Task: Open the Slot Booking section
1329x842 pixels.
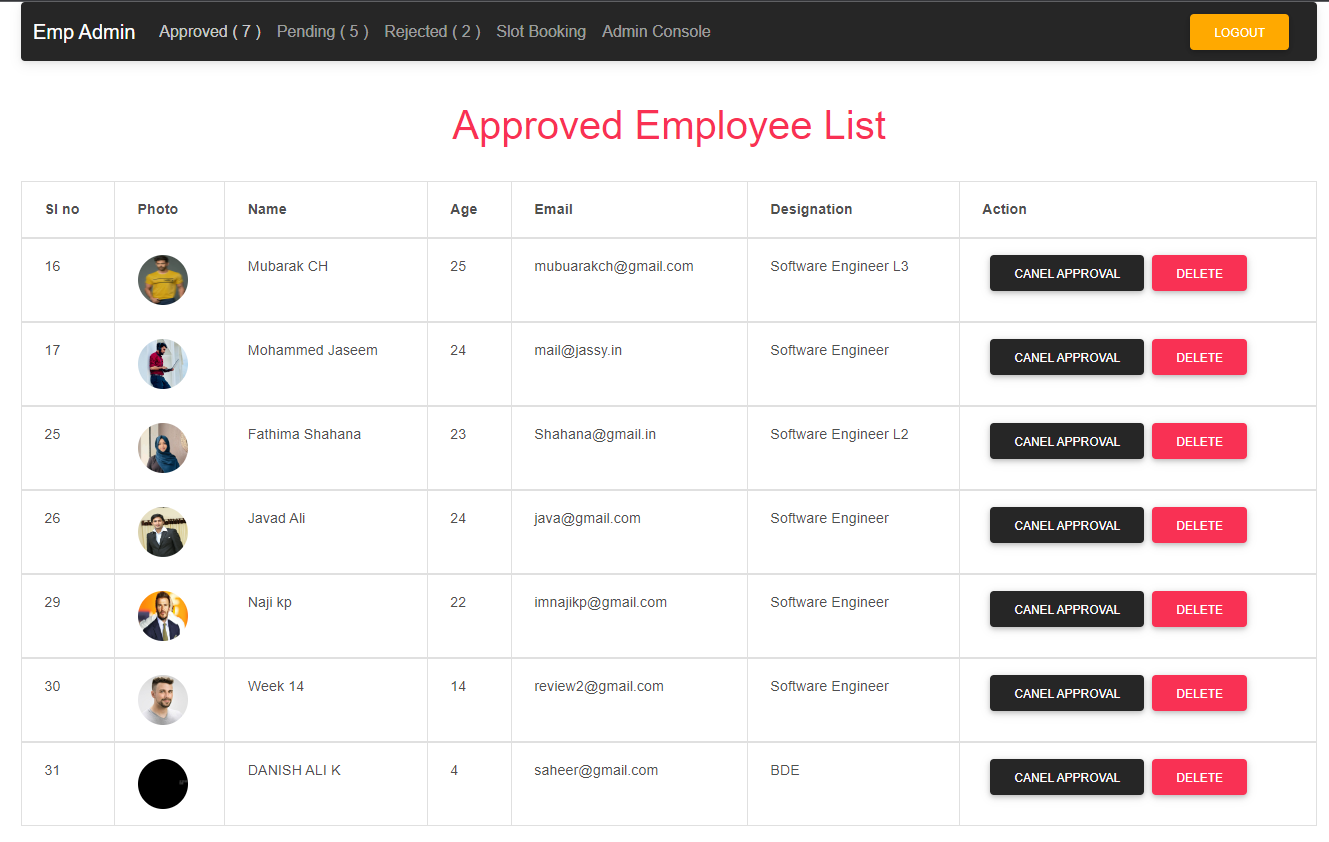Action: [541, 31]
